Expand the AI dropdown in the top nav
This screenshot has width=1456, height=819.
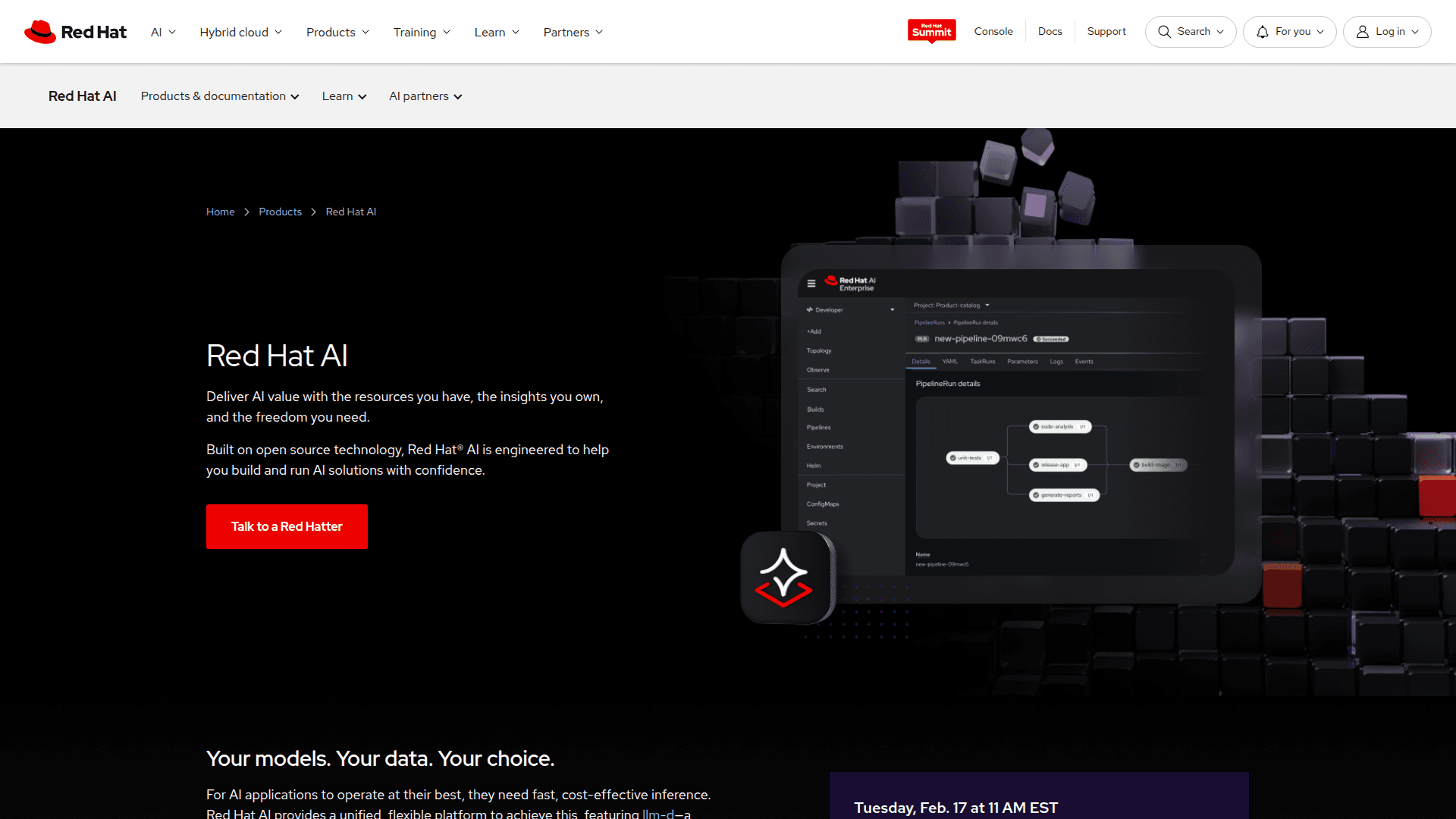pos(162,32)
